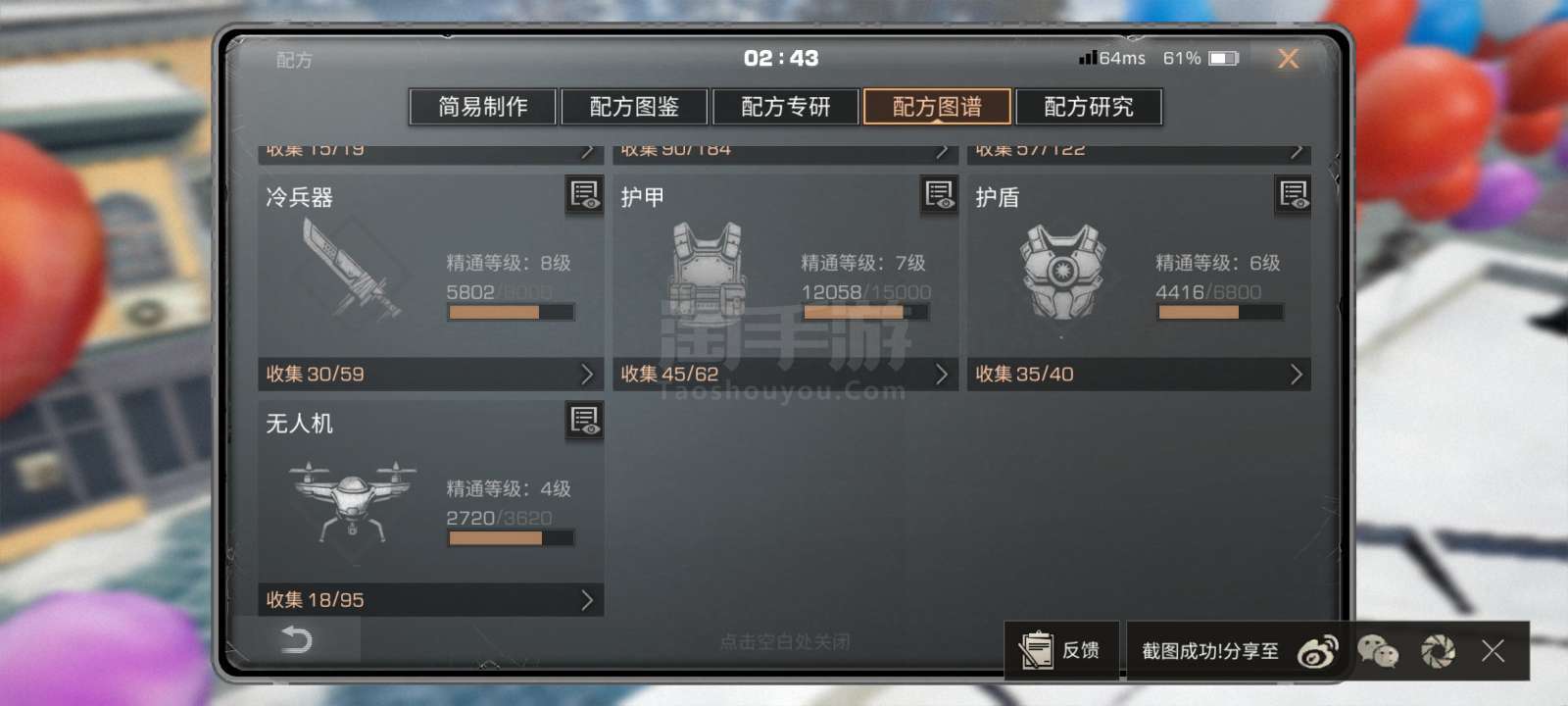Dismiss the screenshot share bar
Image resolution: width=1568 pixels, height=706 pixels.
1494,651
